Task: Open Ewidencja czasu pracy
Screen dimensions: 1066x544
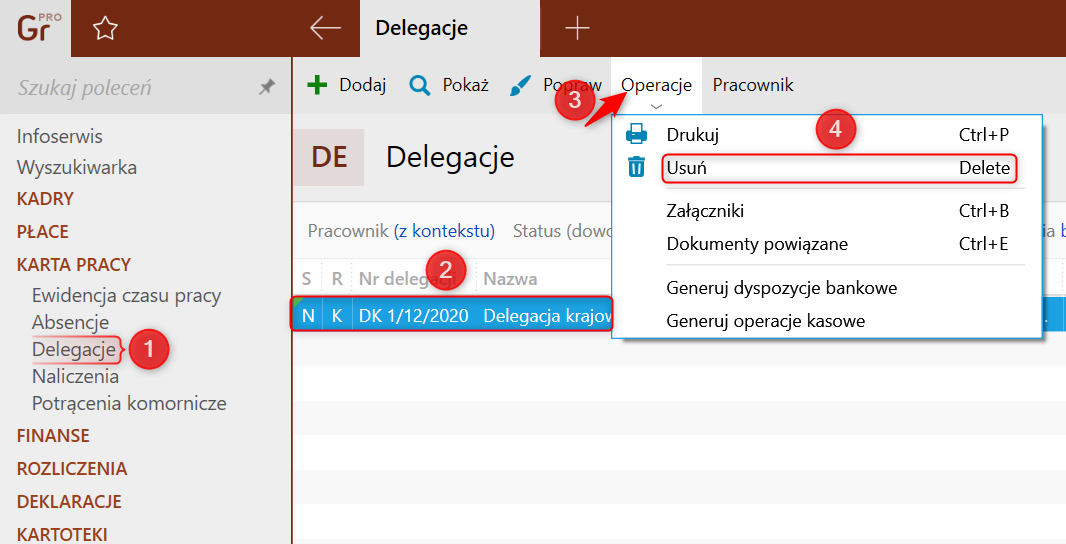Action: click(126, 296)
